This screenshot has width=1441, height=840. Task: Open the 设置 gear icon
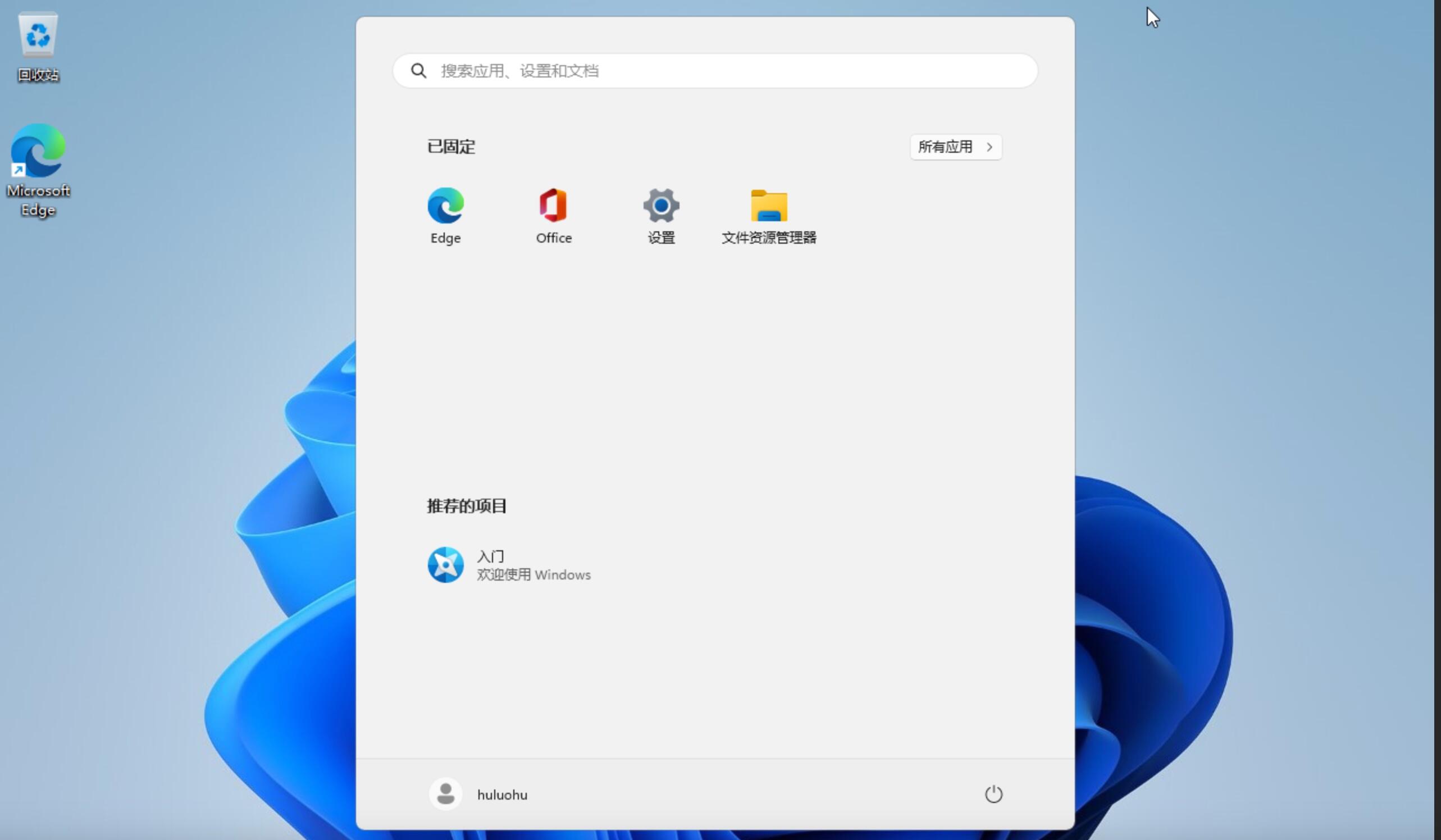[x=661, y=206]
